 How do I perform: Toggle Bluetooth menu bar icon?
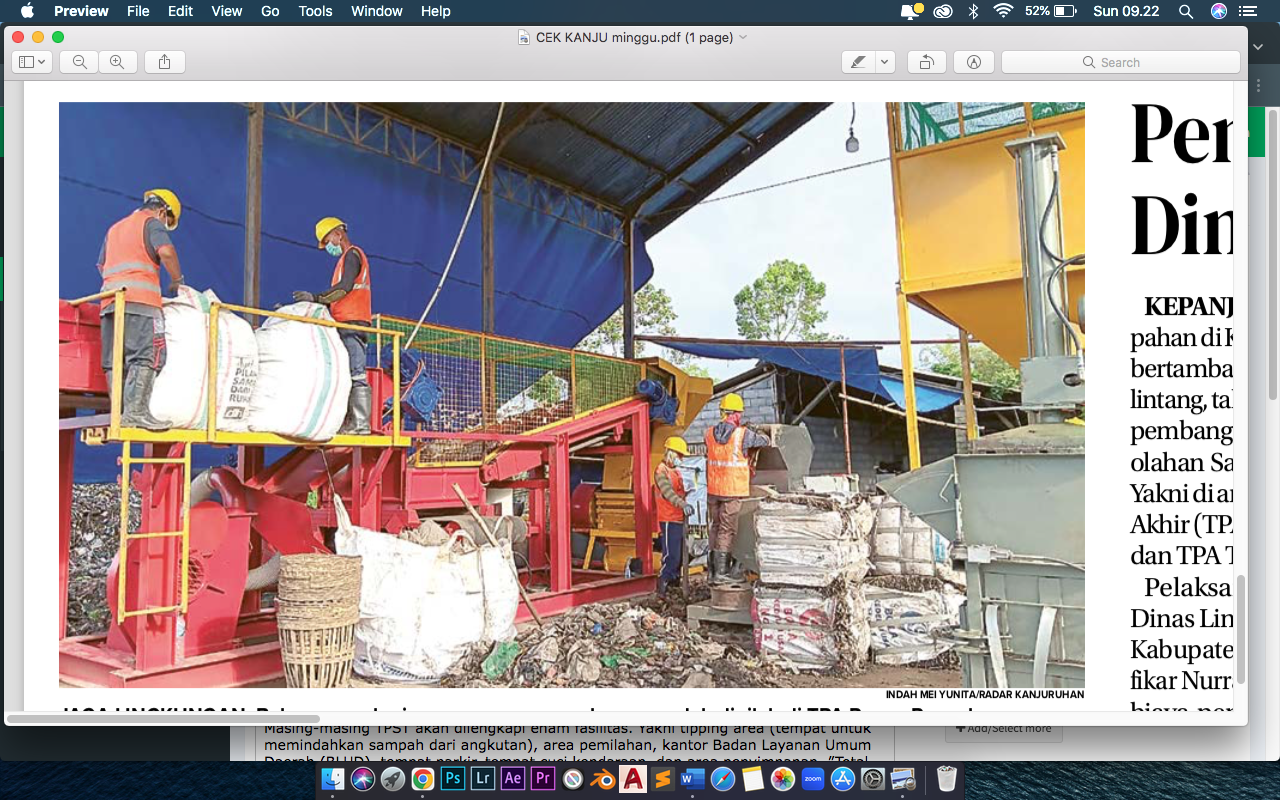[973, 11]
